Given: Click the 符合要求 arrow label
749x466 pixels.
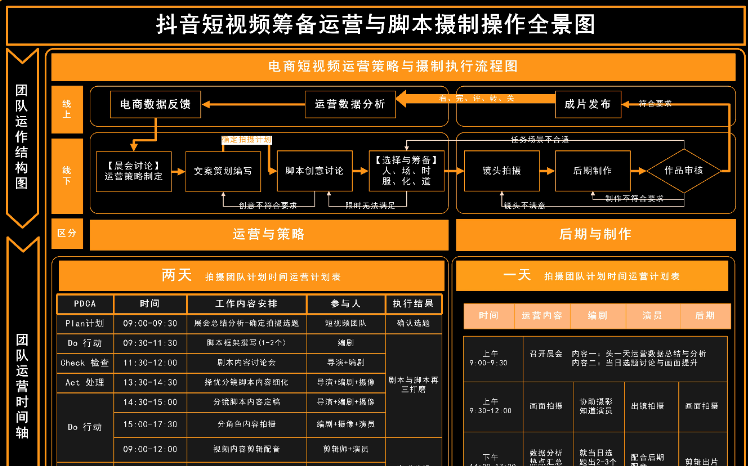Looking at the screenshot, I should point(655,103).
